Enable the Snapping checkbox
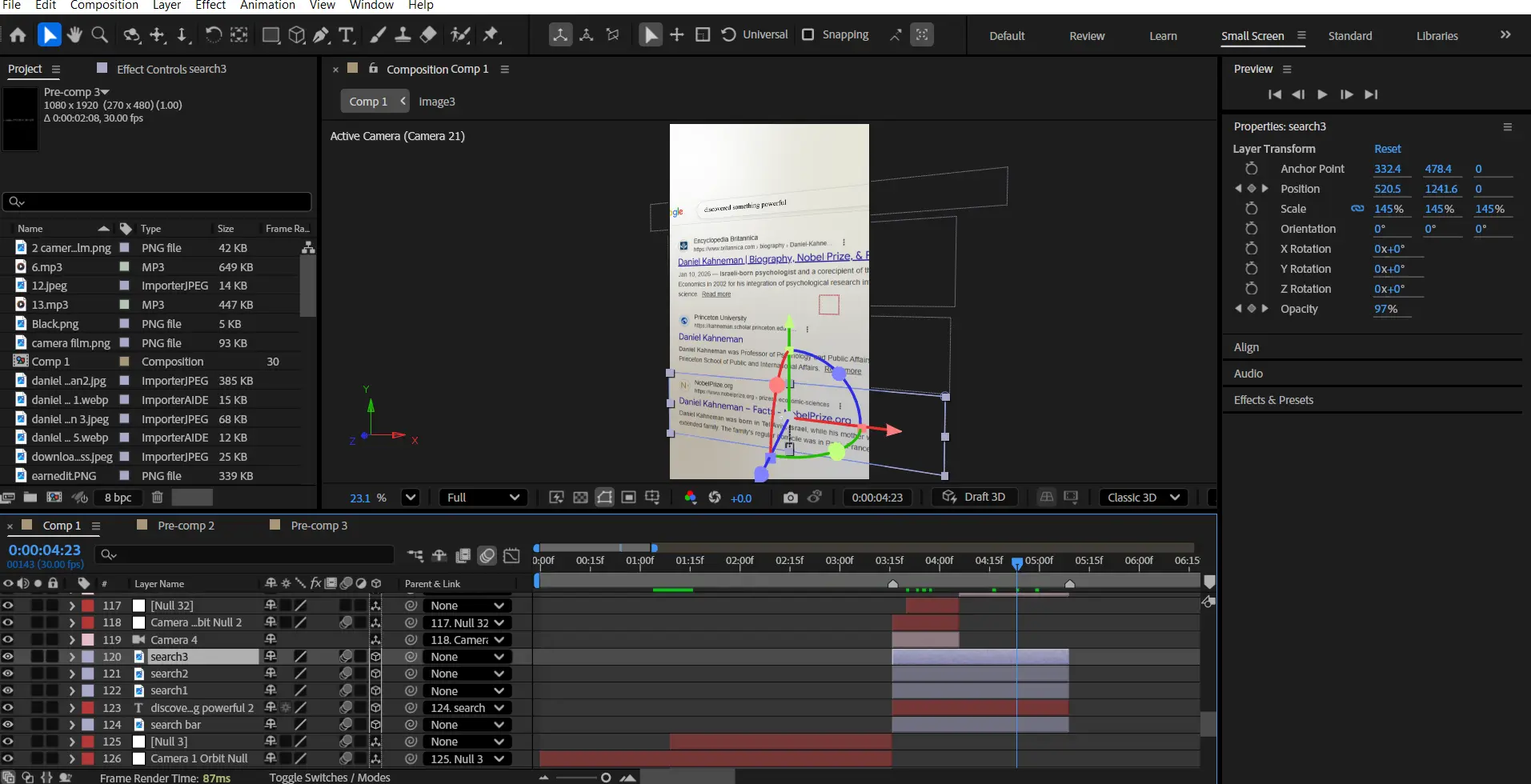The height and width of the screenshot is (784, 1531). tap(808, 35)
